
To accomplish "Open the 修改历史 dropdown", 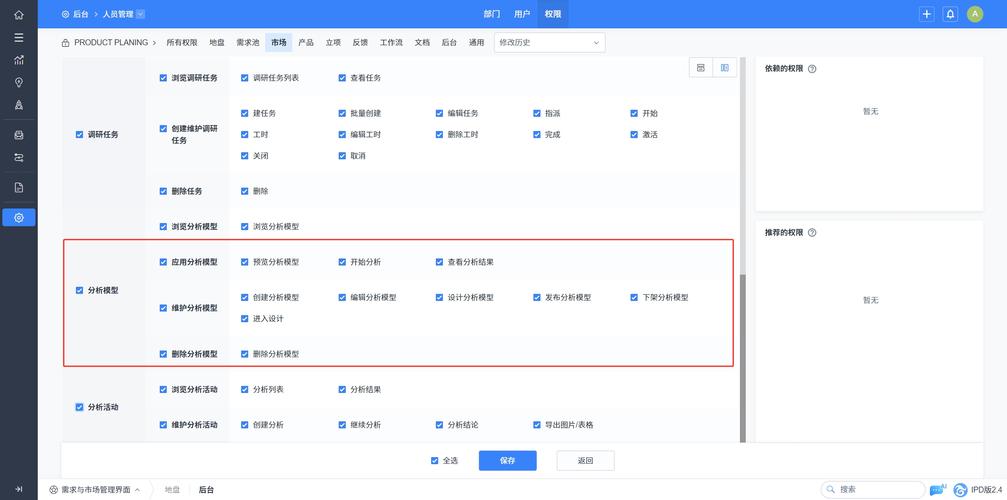I will (549, 43).
